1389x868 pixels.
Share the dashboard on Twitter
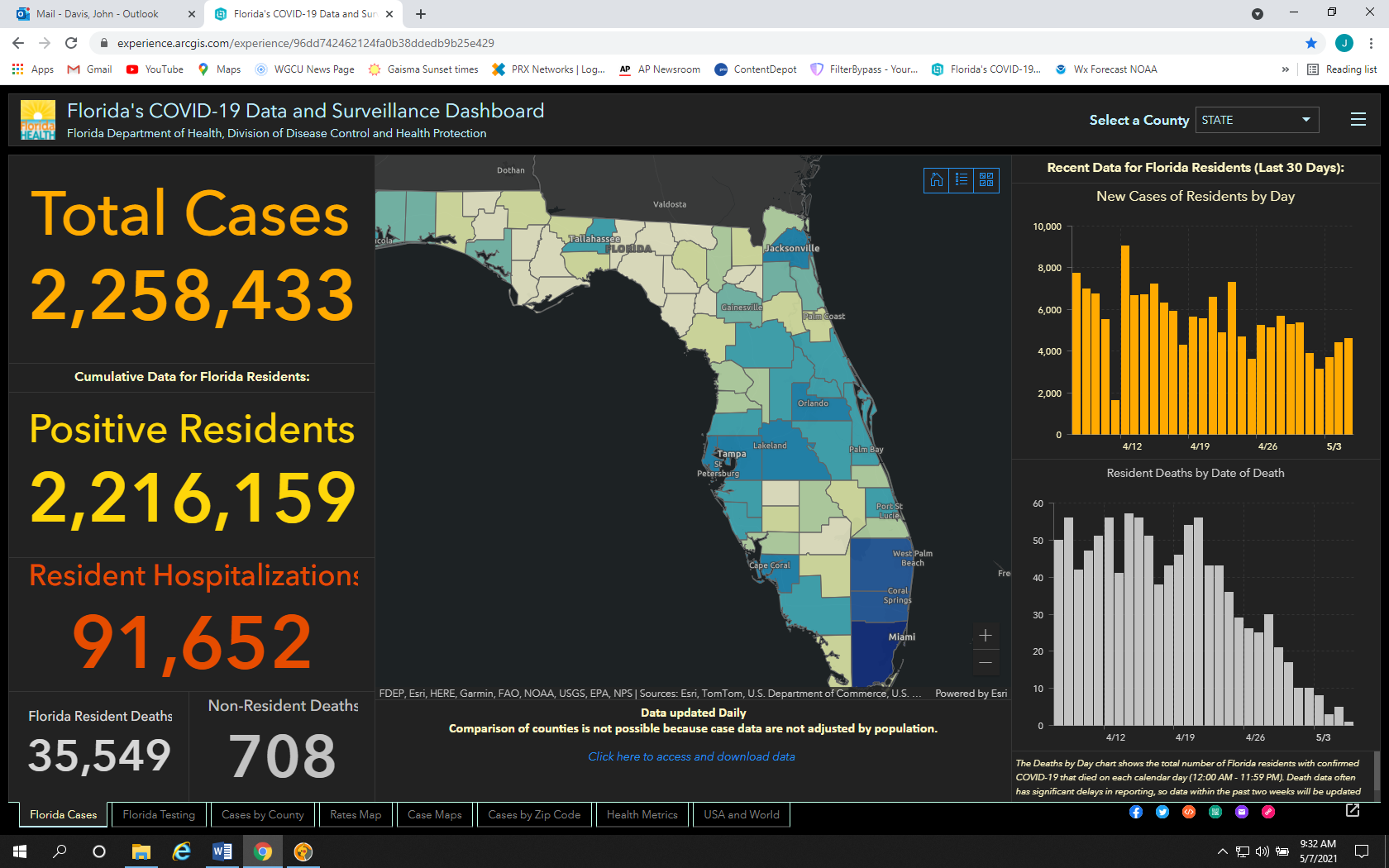click(1162, 812)
